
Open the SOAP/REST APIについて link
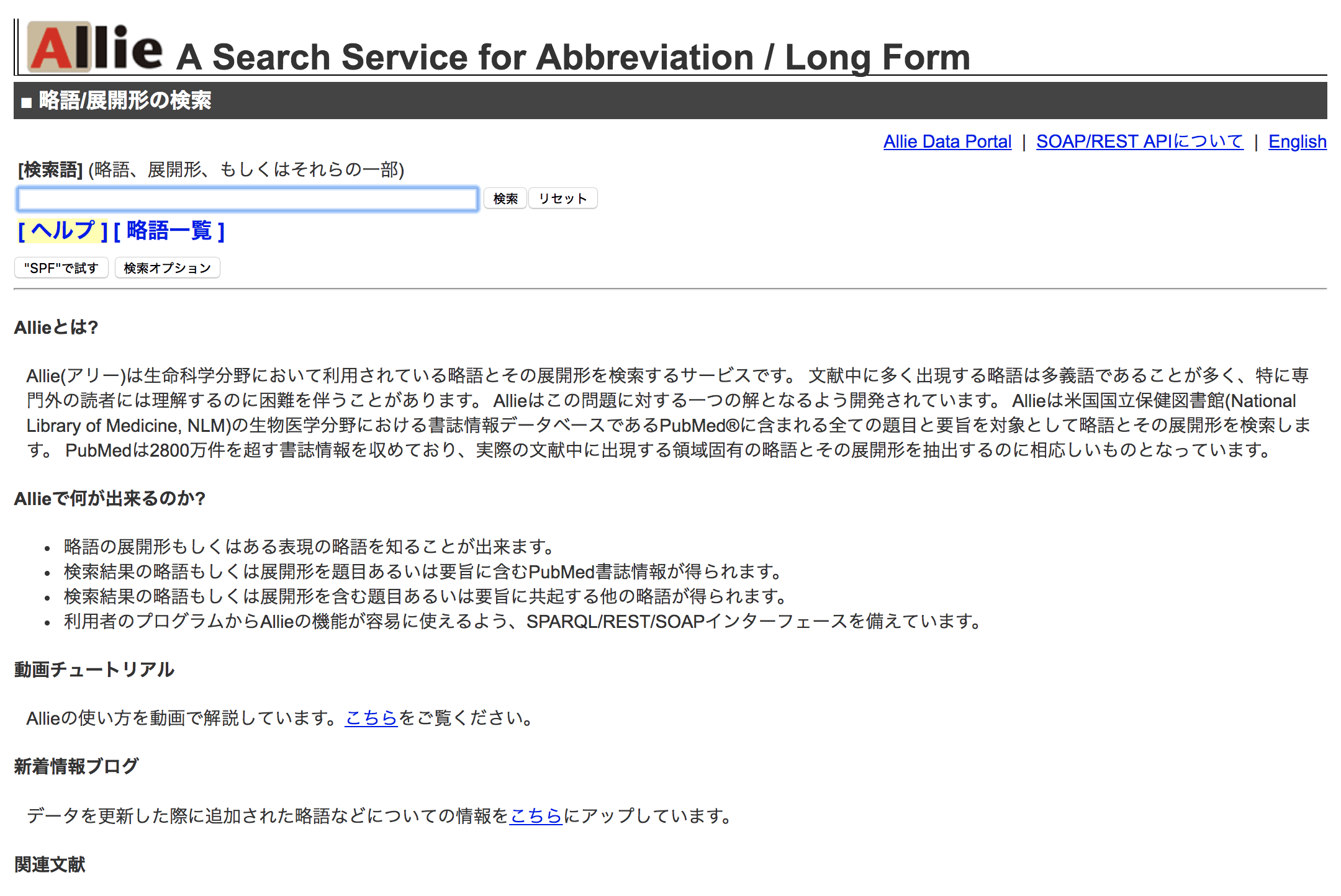tap(1139, 141)
